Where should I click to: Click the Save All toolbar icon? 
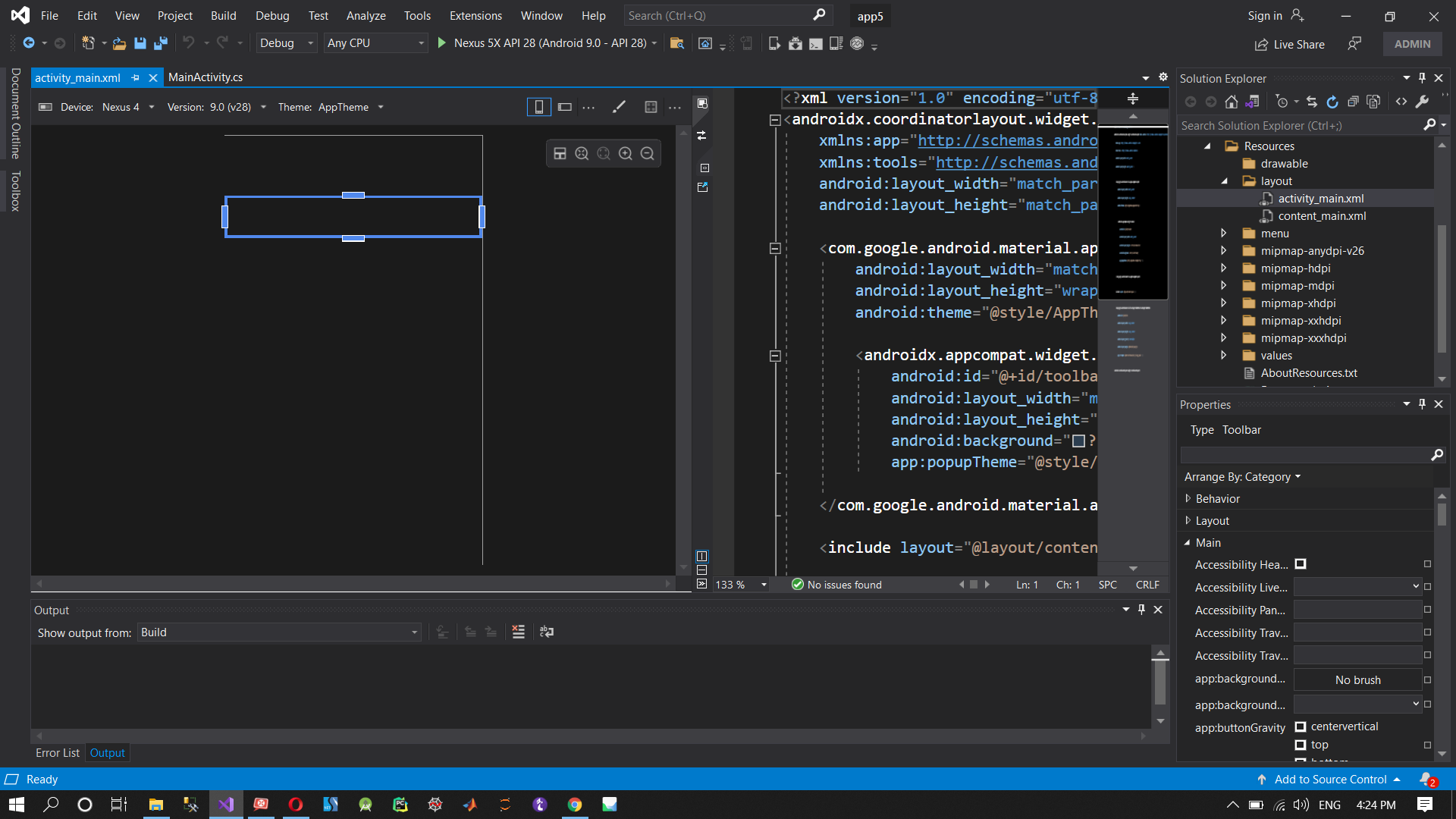(160, 43)
